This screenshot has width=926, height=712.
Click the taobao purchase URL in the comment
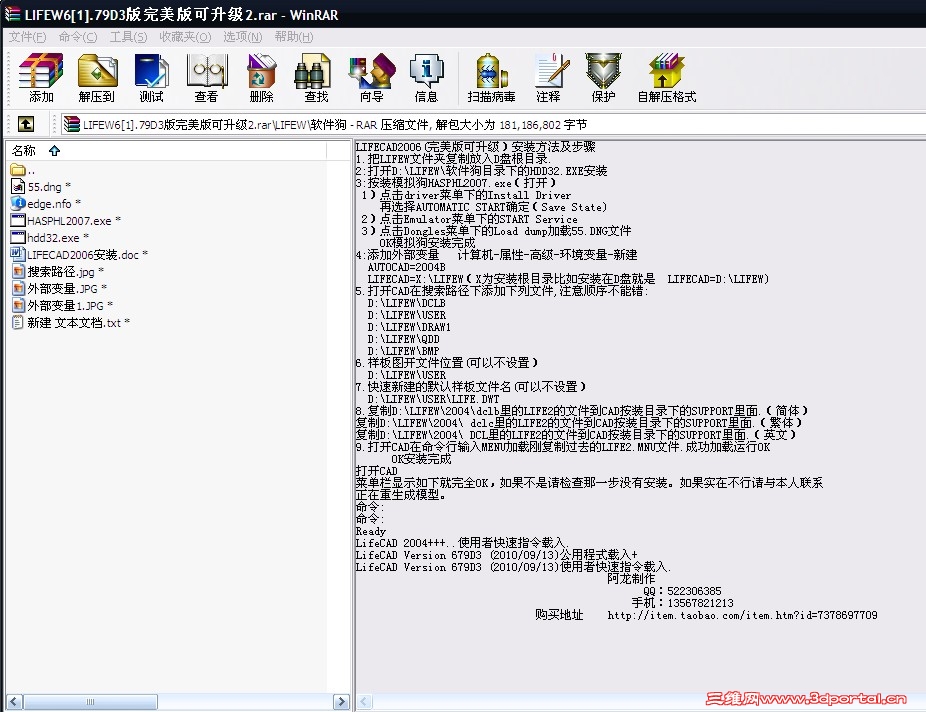pyautogui.click(x=742, y=615)
